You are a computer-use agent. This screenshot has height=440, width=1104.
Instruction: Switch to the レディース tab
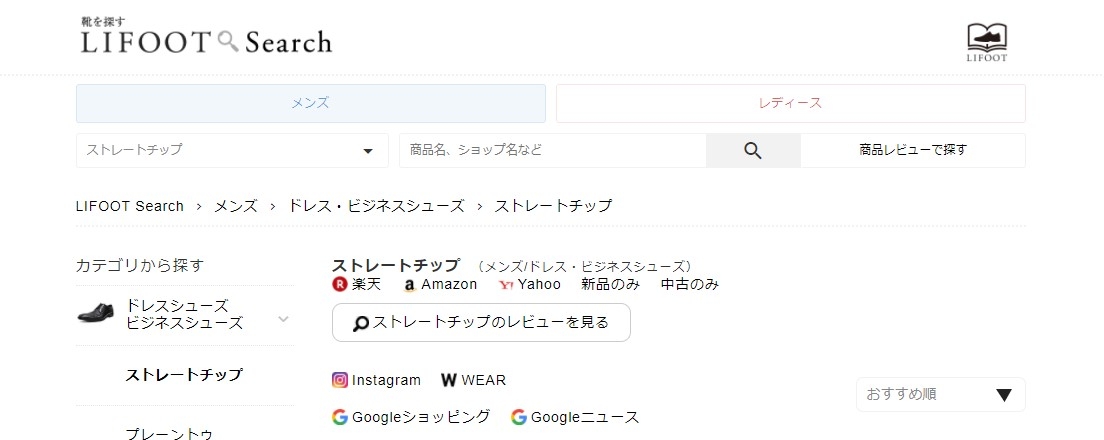790,103
